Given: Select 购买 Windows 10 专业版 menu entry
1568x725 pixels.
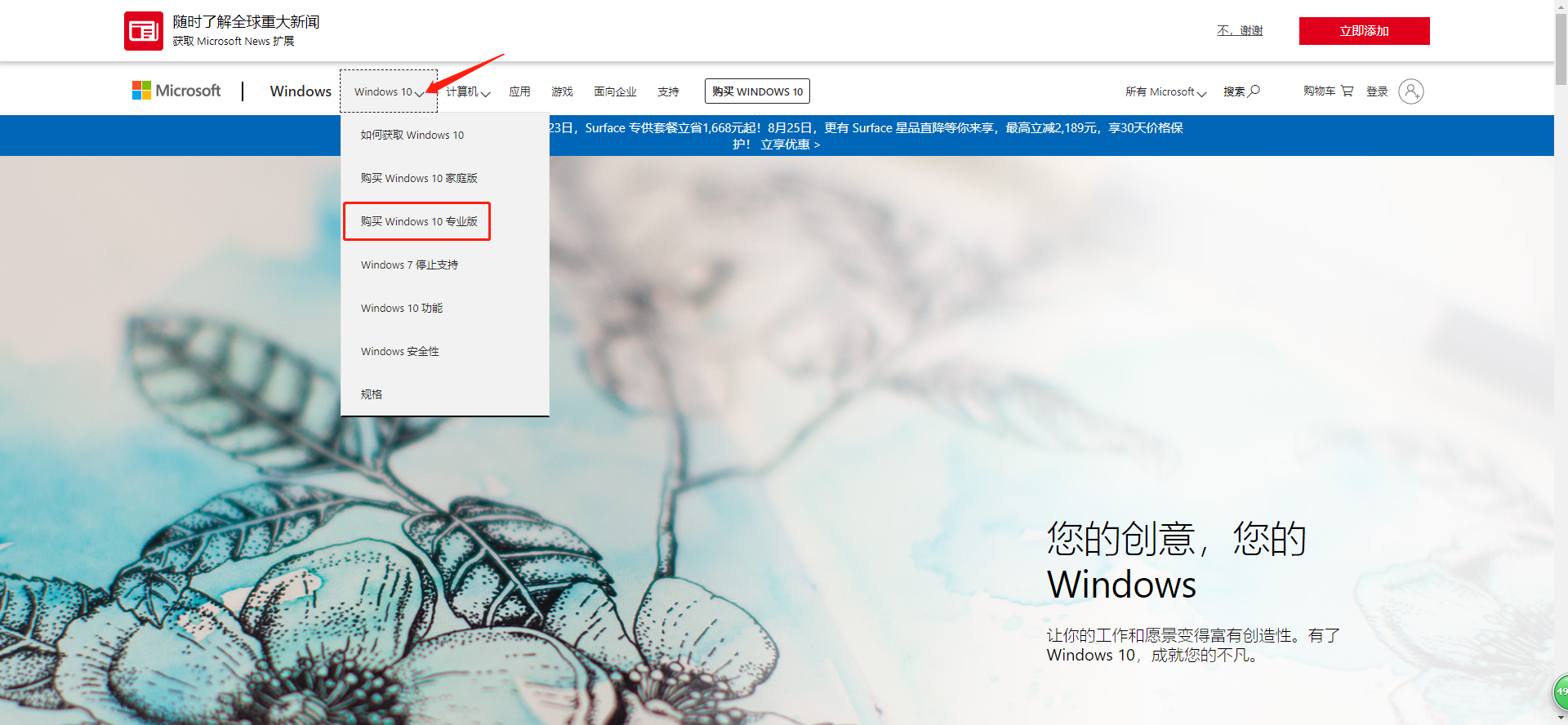Looking at the screenshot, I should tap(418, 221).
